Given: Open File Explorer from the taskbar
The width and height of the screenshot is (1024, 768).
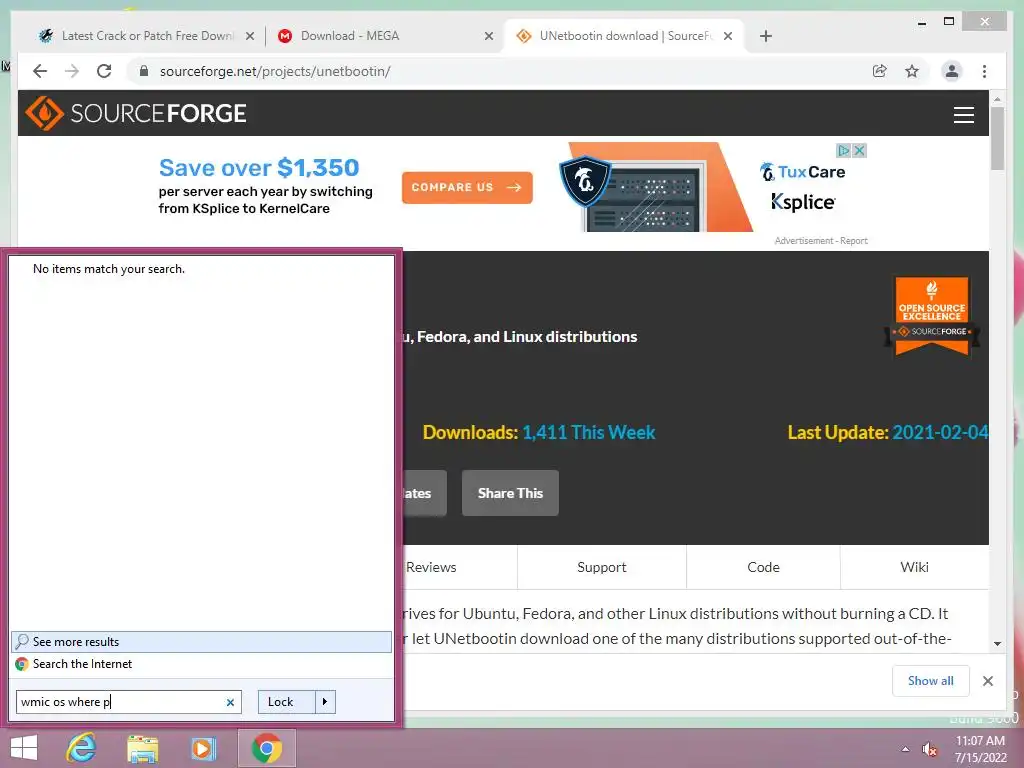Looking at the screenshot, I should point(142,748).
